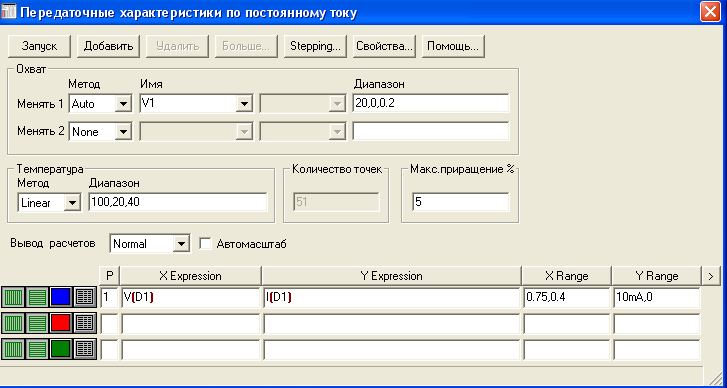The width and height of the screenshot is (727, 388).
Task: Close the dialog with red X button
Action: 710,12
